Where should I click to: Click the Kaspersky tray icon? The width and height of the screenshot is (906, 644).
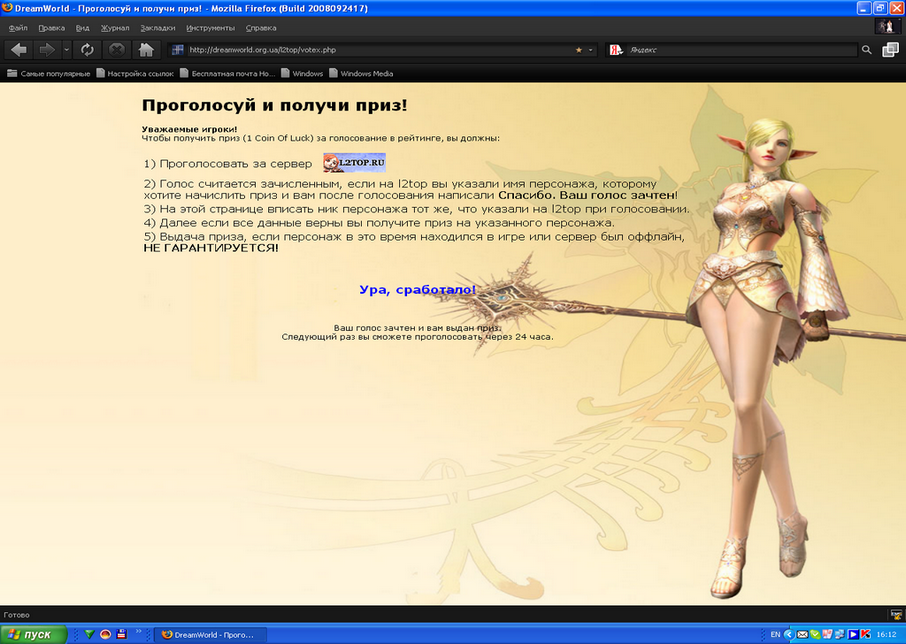[866, 635]
